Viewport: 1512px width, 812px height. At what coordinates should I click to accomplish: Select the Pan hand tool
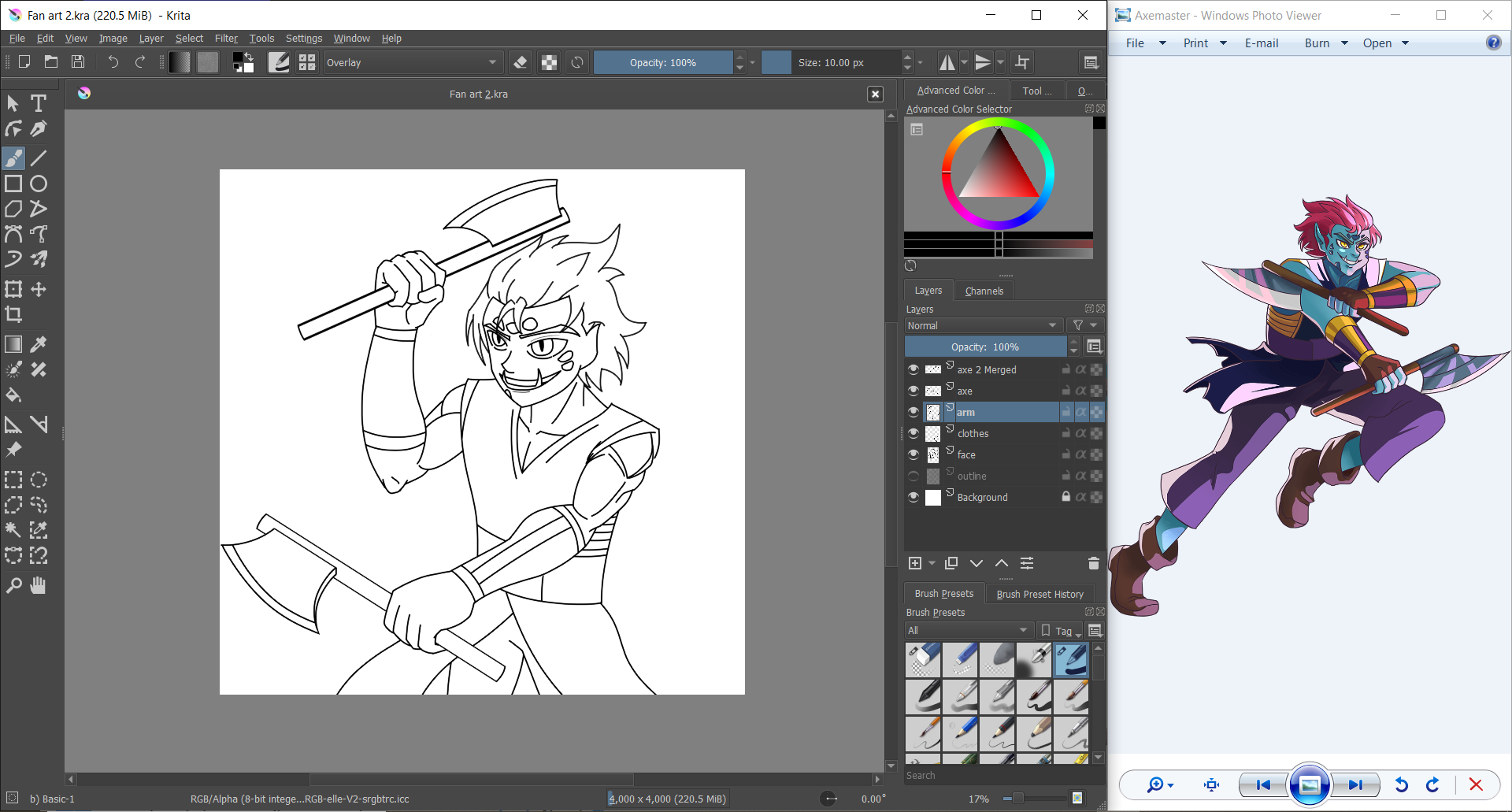tap(38, 585)
